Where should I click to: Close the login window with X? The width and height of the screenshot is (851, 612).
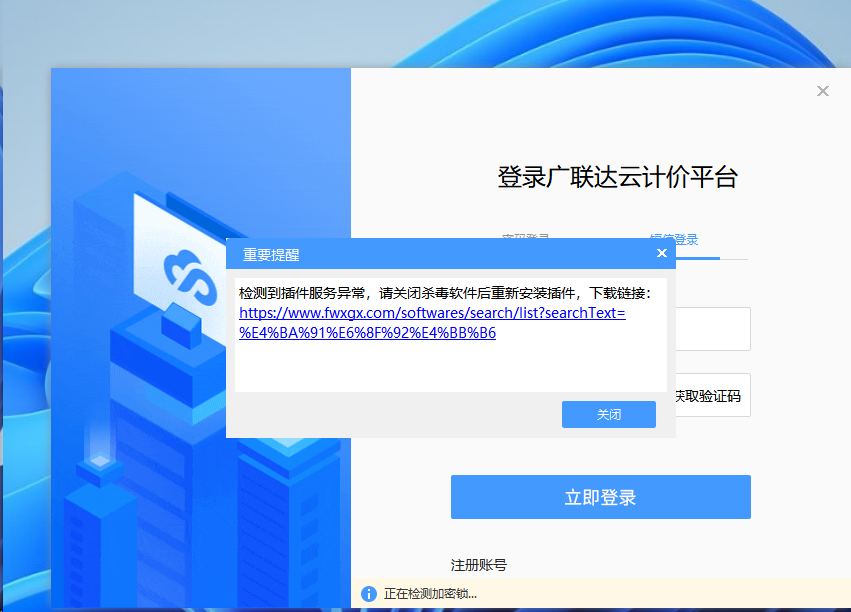click(823, 91)
